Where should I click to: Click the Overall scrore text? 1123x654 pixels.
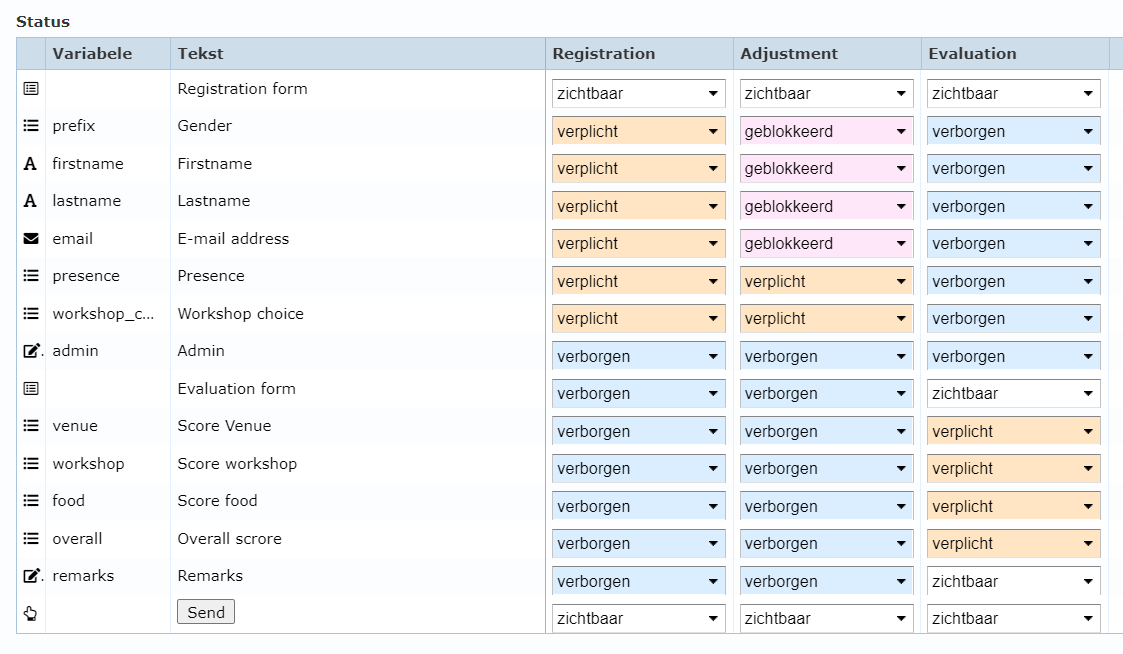click(230, 539)
